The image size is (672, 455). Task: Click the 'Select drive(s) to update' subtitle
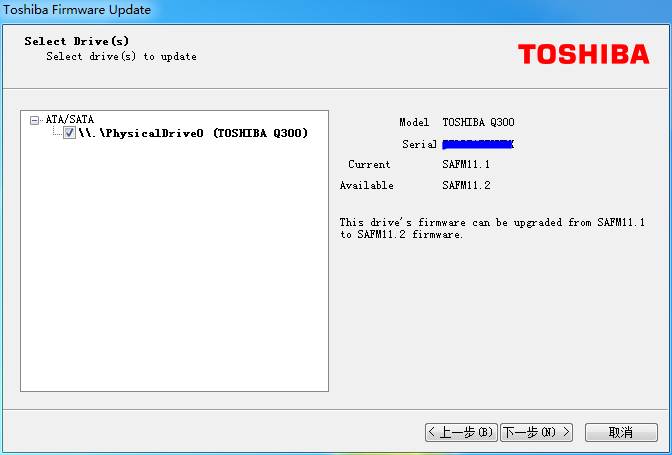(121, 57)
